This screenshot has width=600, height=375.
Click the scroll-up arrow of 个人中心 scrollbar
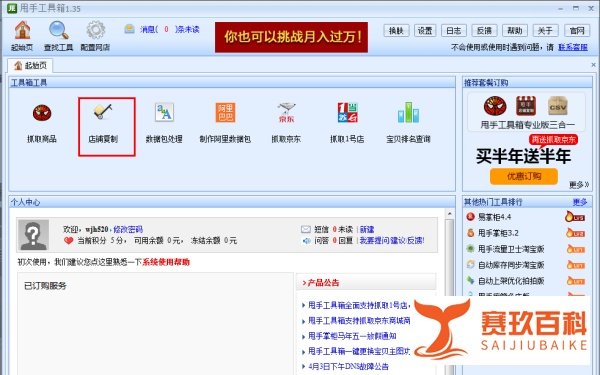[450, 214]
